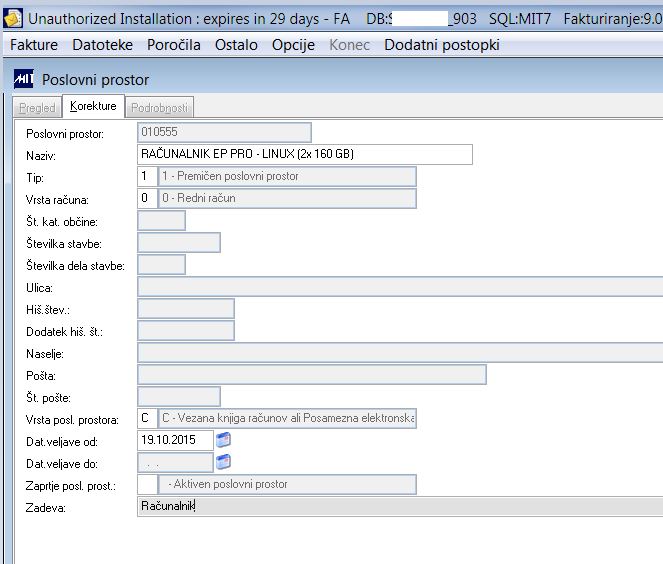Open the Fakture menu
Screen dimensions: 663x564
(x=34, y=45)
